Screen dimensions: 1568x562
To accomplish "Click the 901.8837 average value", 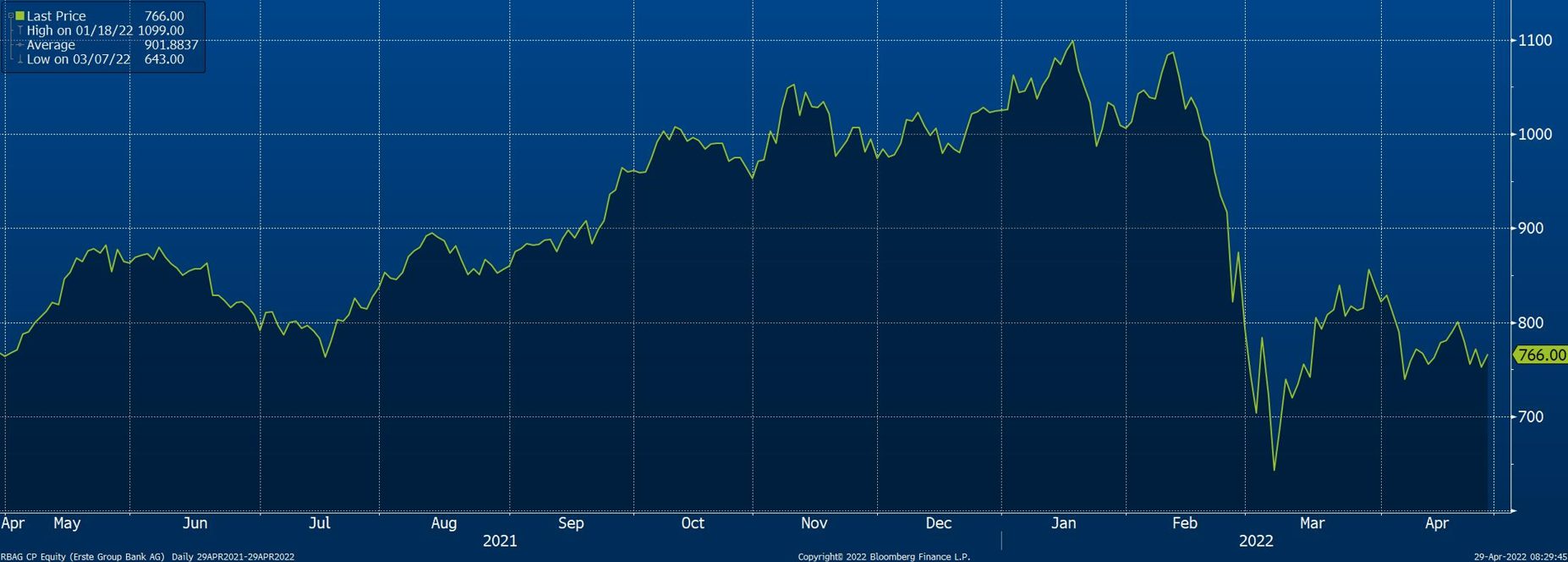I will coord(172,45).
